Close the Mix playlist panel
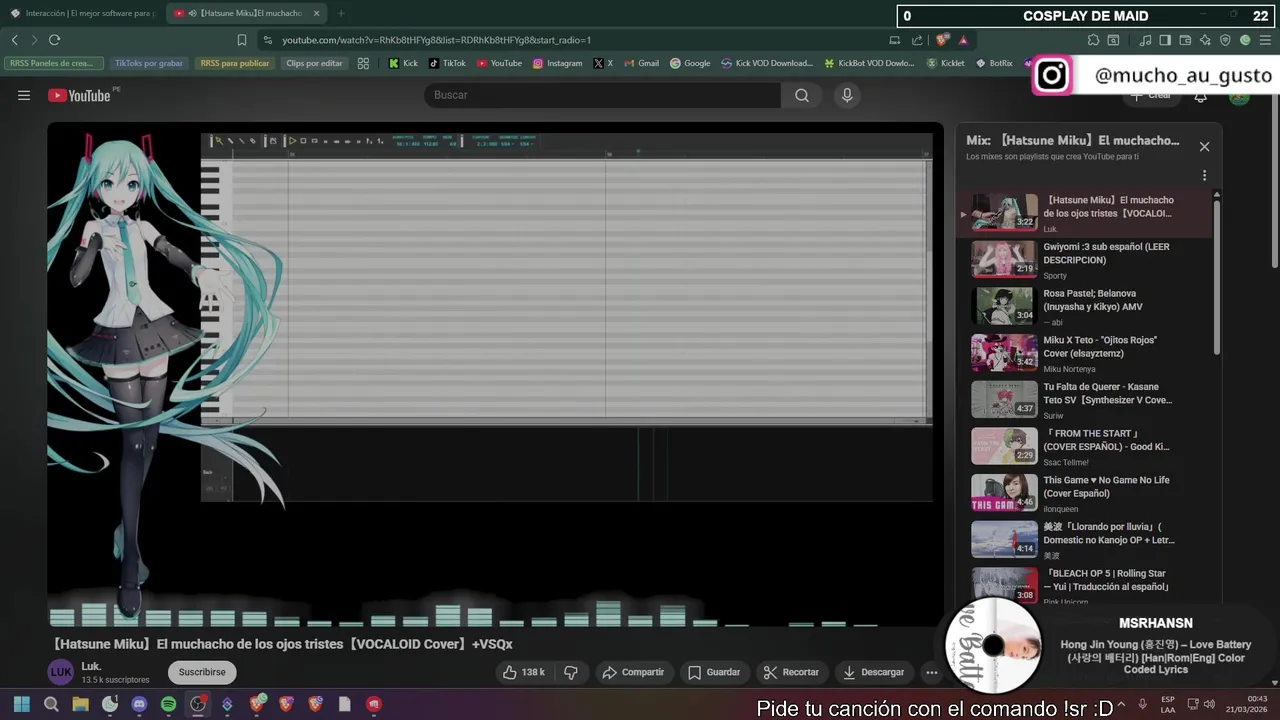Viewport: 1280px width, 720px height. 1204,147
